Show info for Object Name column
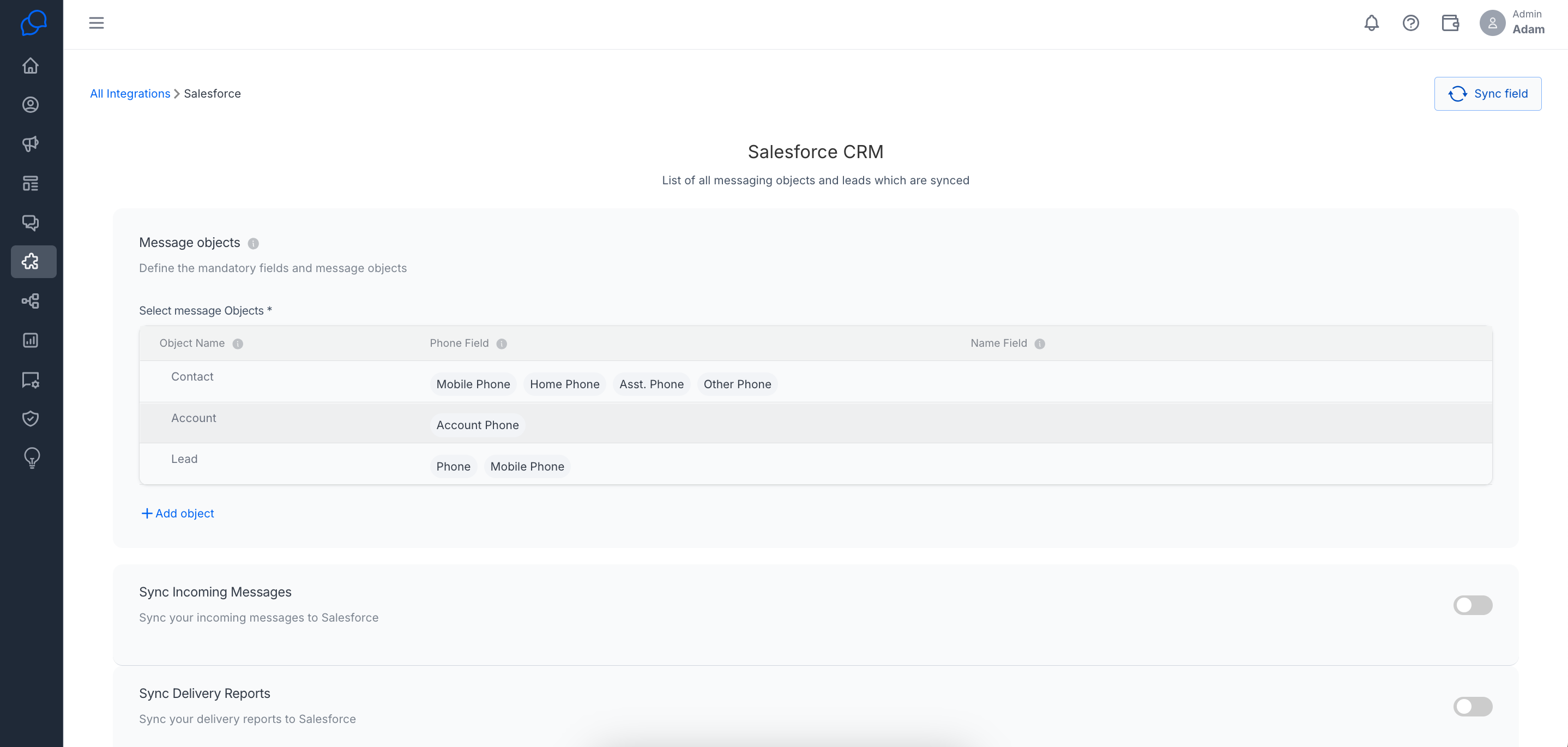 pyautogui.click(x=238, y=344)
